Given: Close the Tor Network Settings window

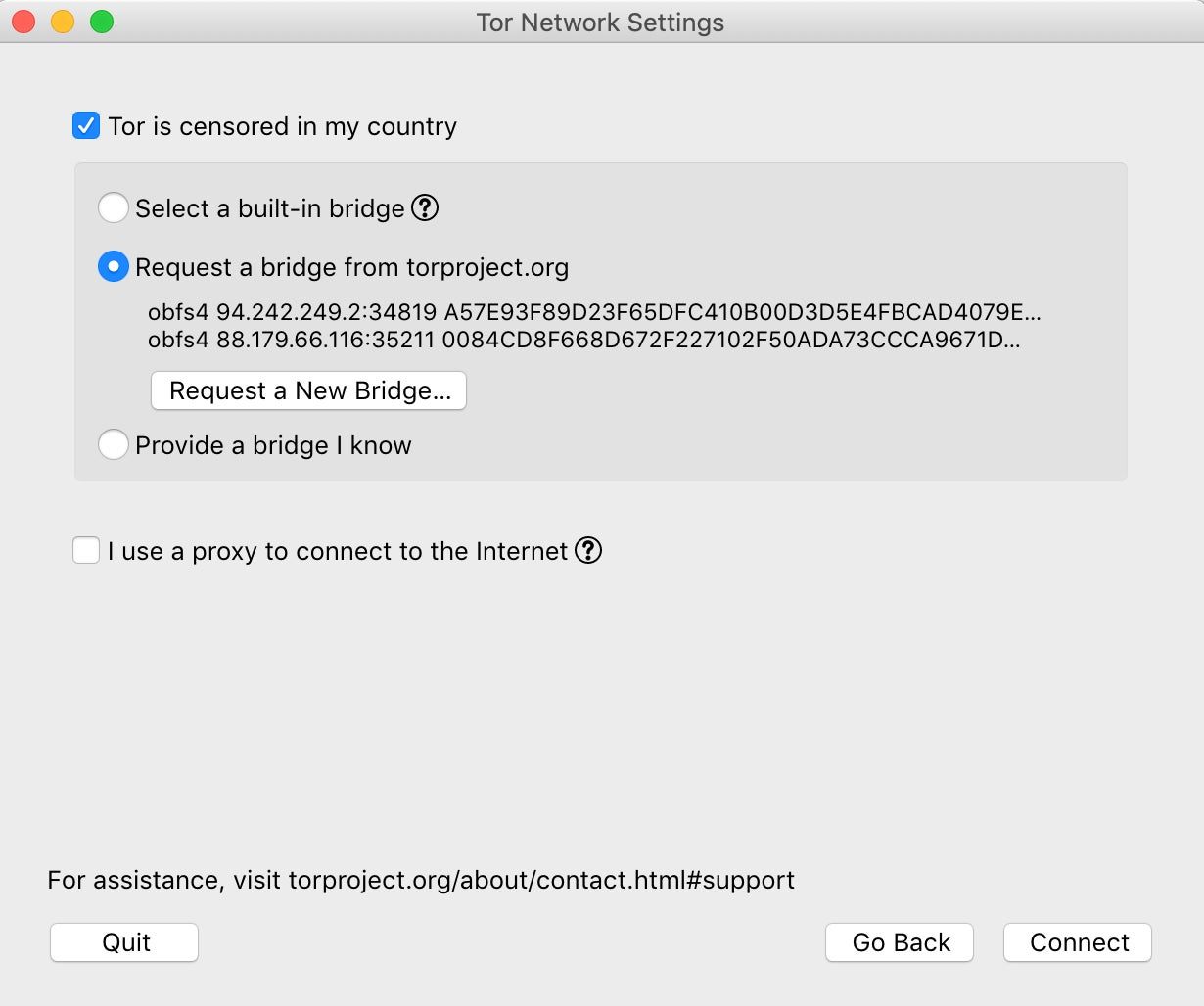Looking at the screenshot, I should (23, 22).
